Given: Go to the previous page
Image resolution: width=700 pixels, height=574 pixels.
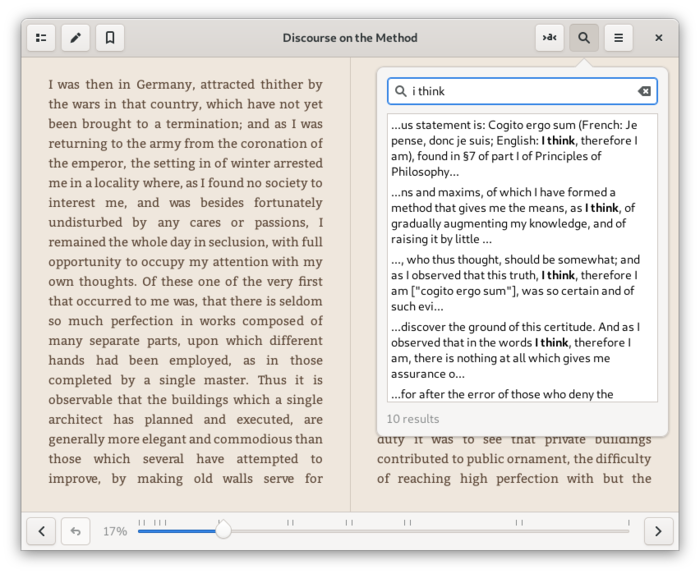Looking at the screenshot, I should pyautogui.click(x=41, y=531).
